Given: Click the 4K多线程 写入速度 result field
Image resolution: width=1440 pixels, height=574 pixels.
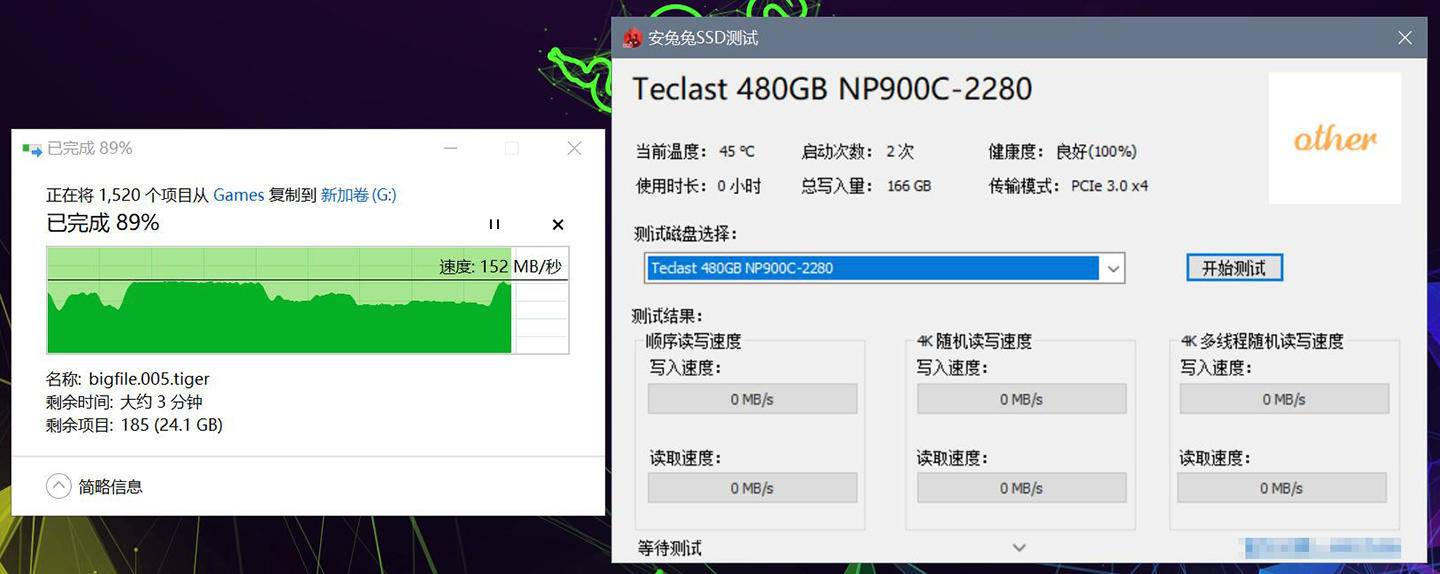Looking at the screenshot, I should [x=1284, y=399].
